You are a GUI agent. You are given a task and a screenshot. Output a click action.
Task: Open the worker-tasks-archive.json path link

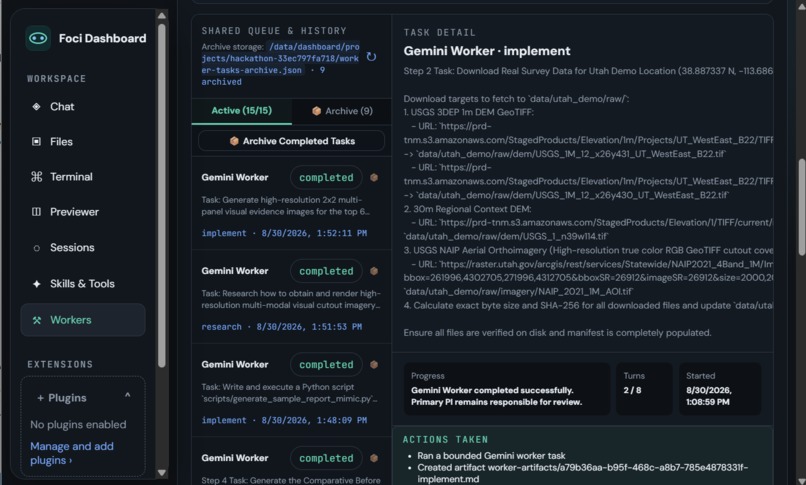click(280, 59)
